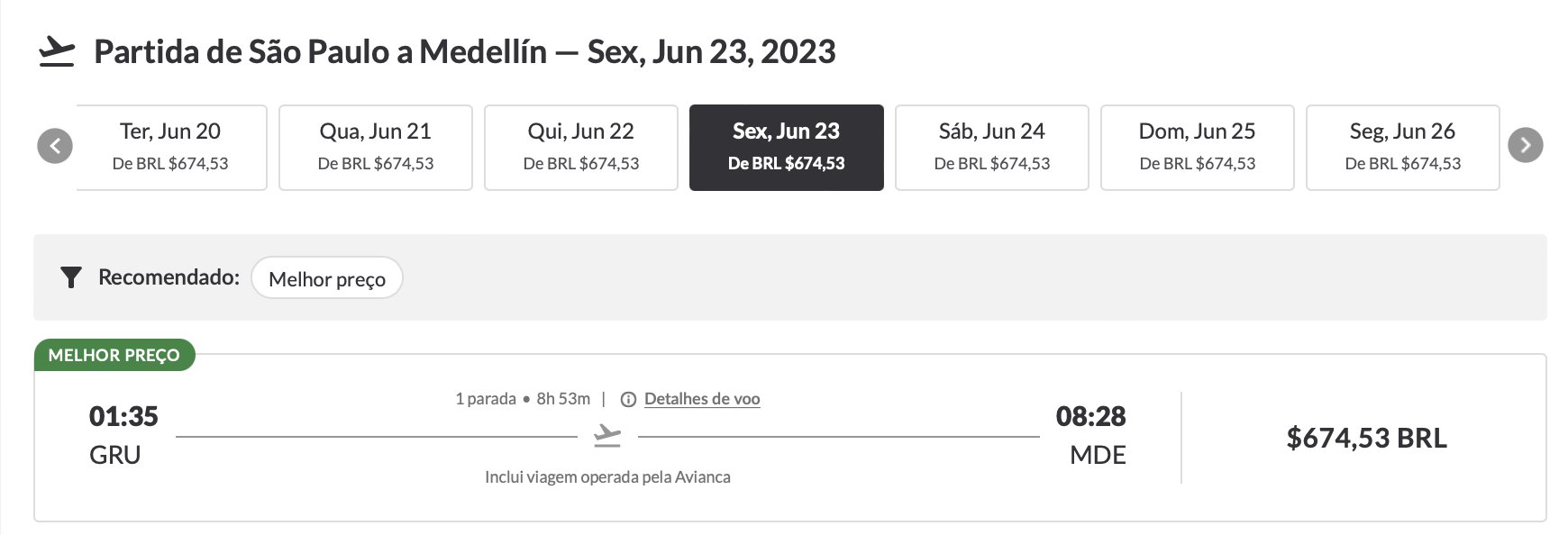Select the Seg, Jun 26 date tab
The height and width of the screenshot is (535, 1568).
[1403, 148]
